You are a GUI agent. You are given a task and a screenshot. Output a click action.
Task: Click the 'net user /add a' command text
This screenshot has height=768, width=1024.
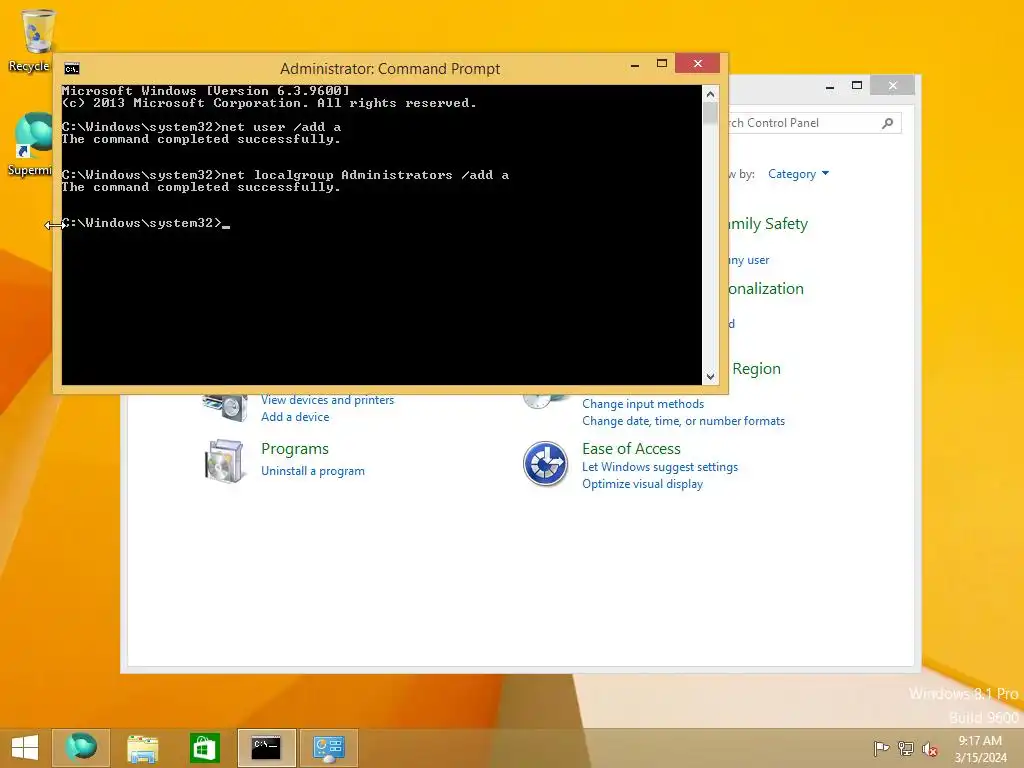click(x=281, y=127)
